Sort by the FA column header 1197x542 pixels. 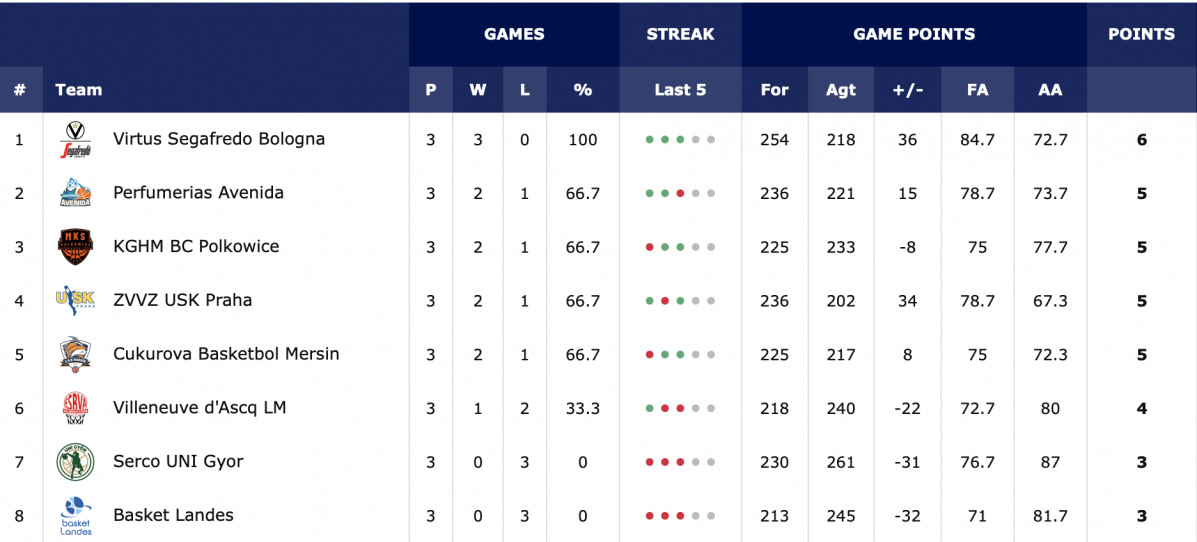click(977, 89)
